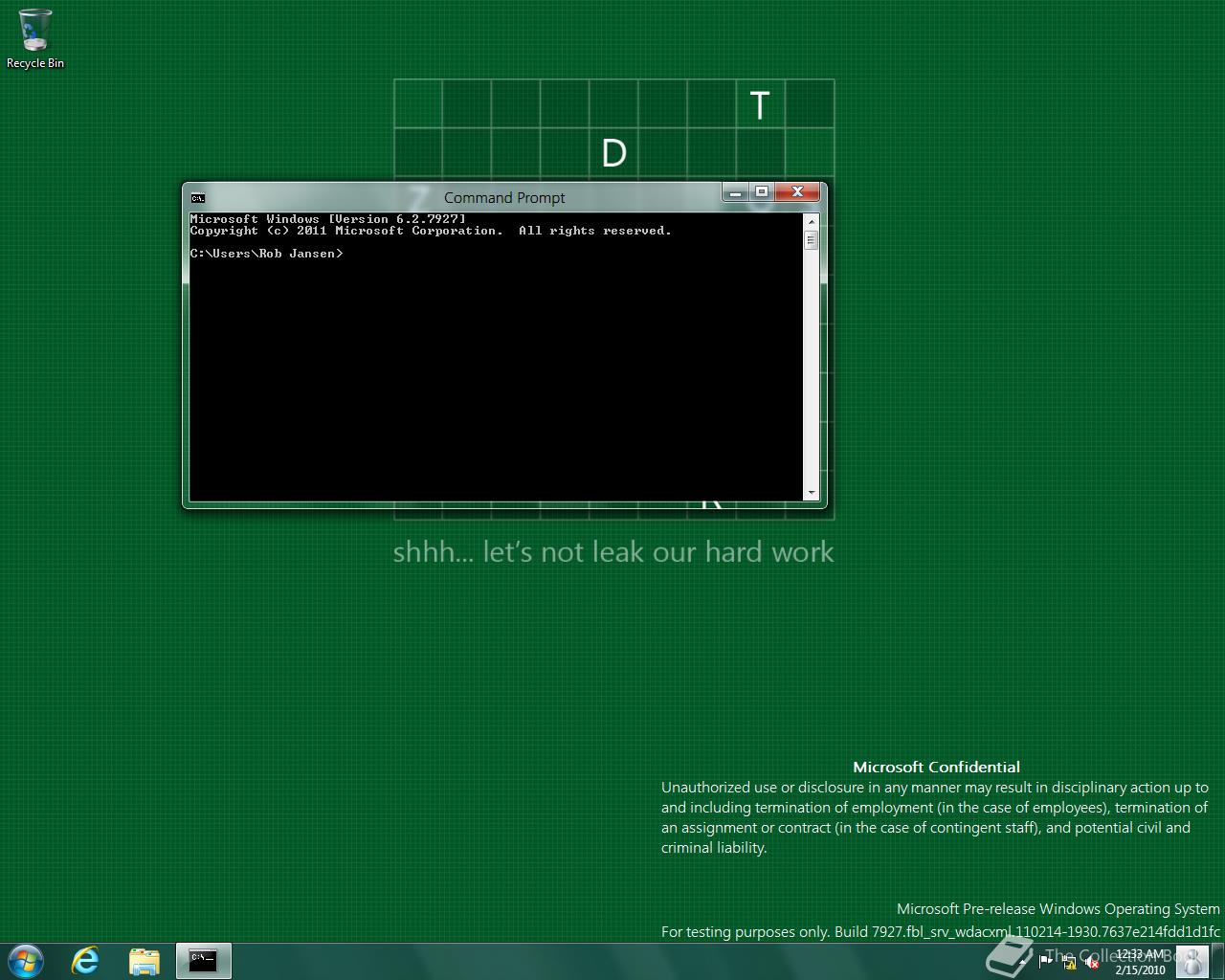Open the Windows Start orb
The image size is (1225, 980).
click(26, 961)
